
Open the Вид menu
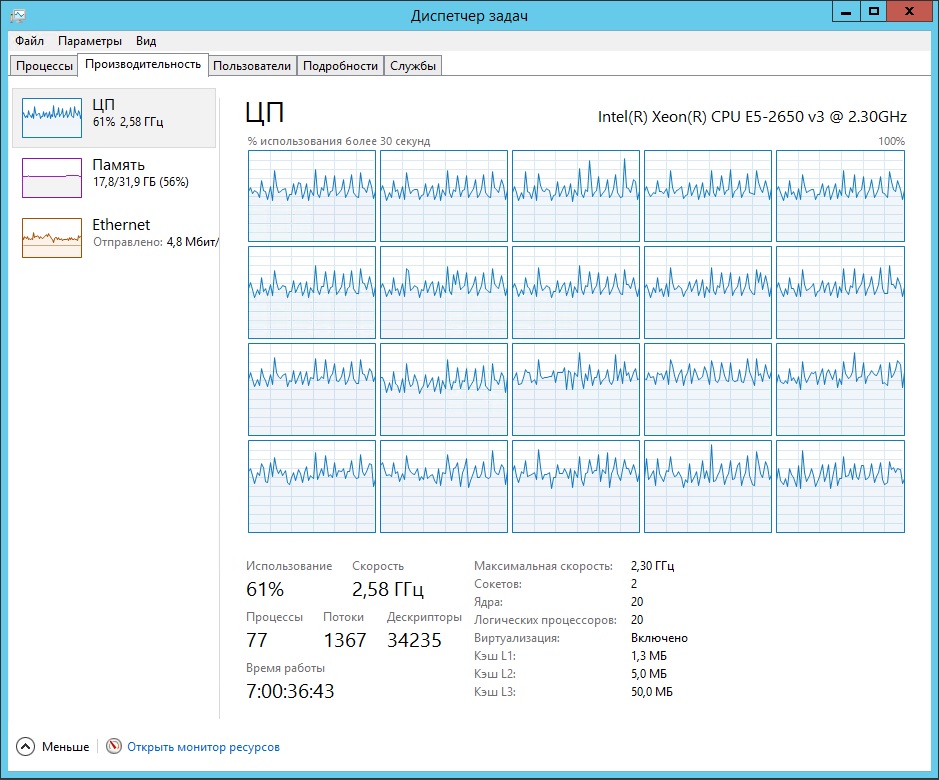(146, 41)
